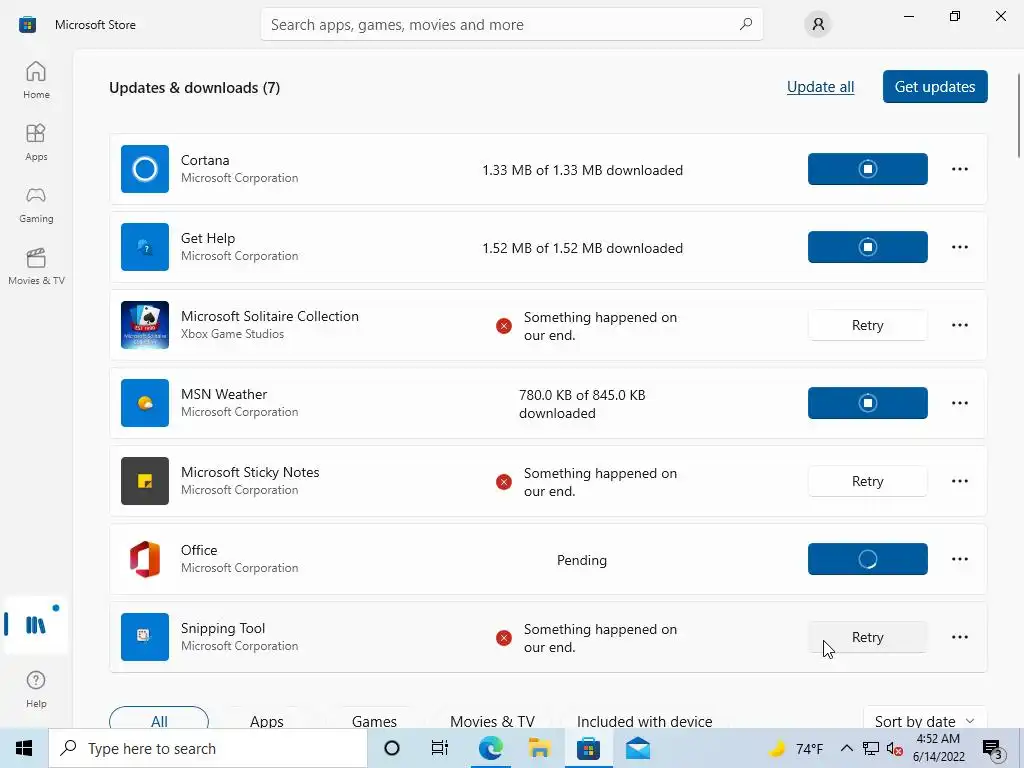
Task: Click the Sticky Notes error status icon
Action: (504, 482)
